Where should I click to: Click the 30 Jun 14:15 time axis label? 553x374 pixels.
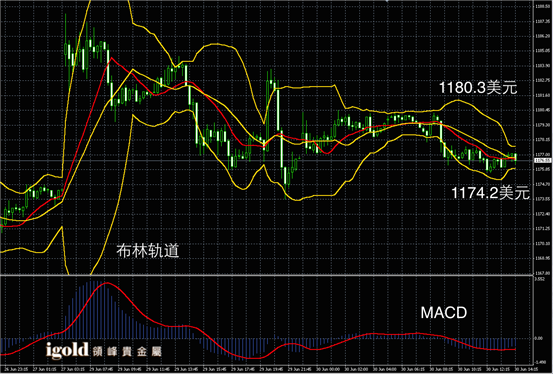tap(526, 370)
